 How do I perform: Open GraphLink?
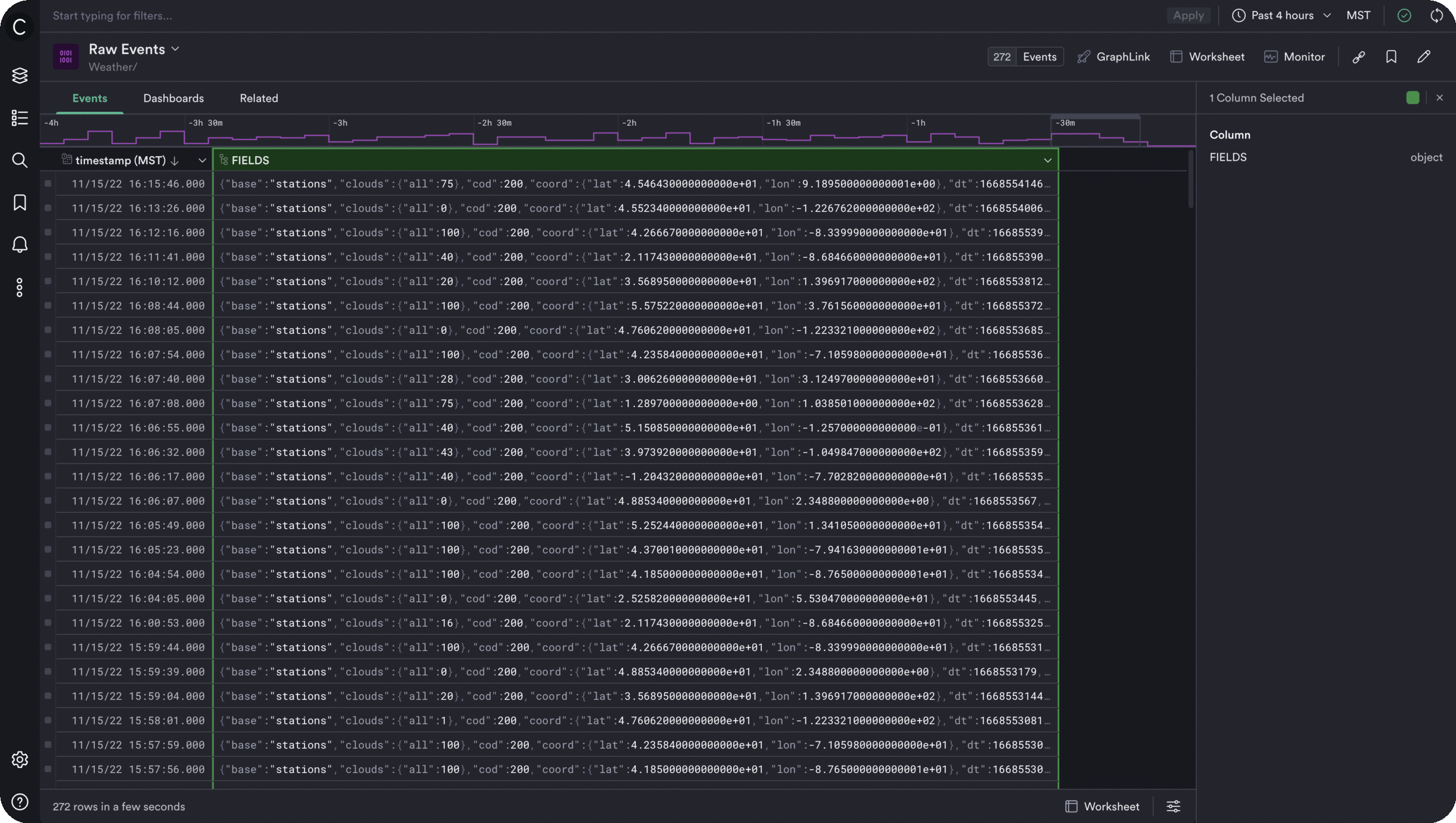pyautogui.click(x=1114, y=57)
